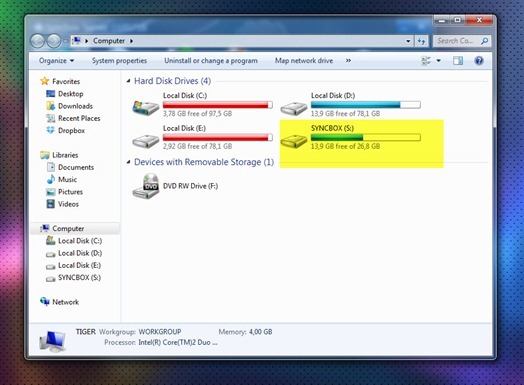Screen dimensions: 524x385
Task: Select Network in the navigation pane
Action: 66,302
